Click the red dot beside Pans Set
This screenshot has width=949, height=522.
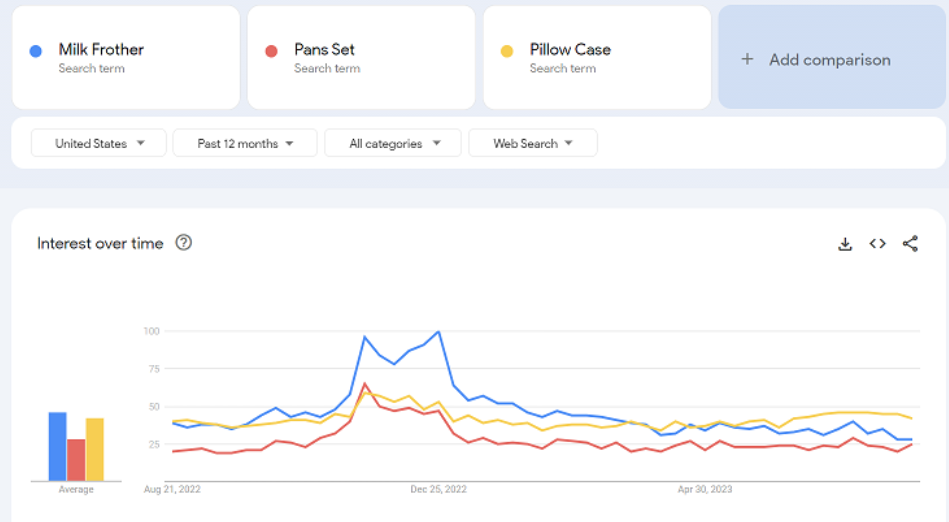[x=271, y=50]
